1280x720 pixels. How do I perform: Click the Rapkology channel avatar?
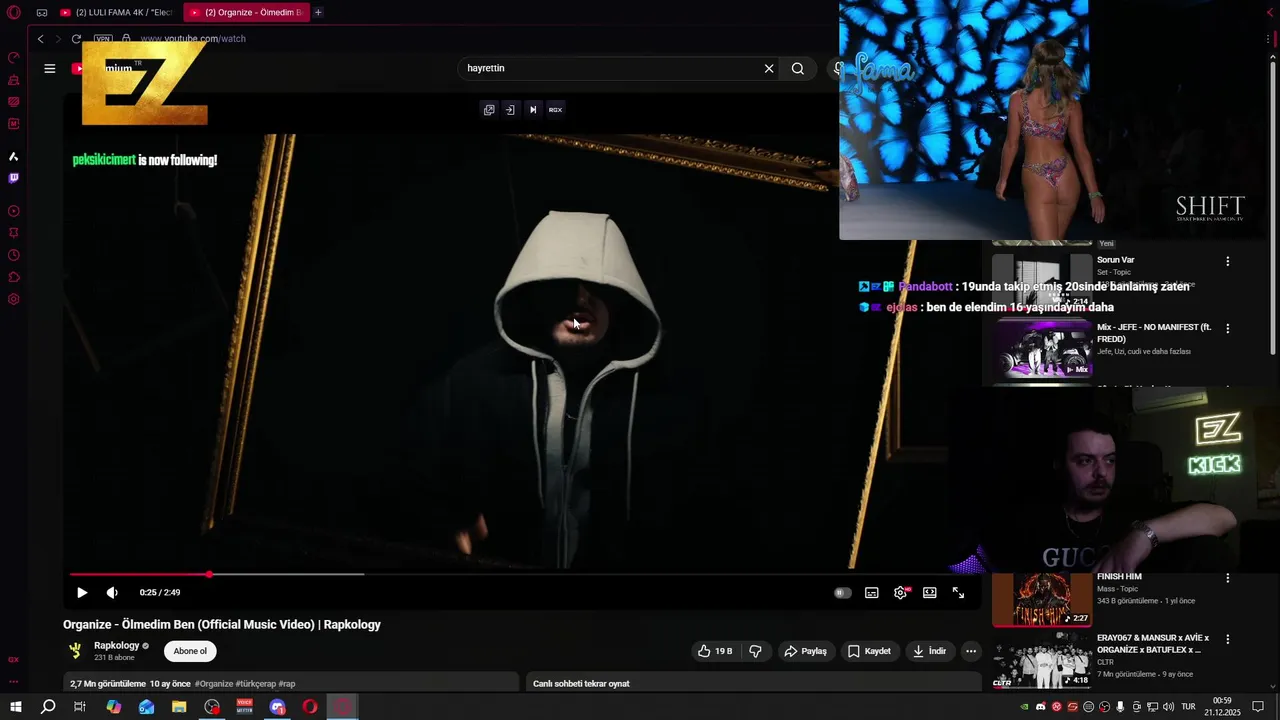click(x=75, y=651)
